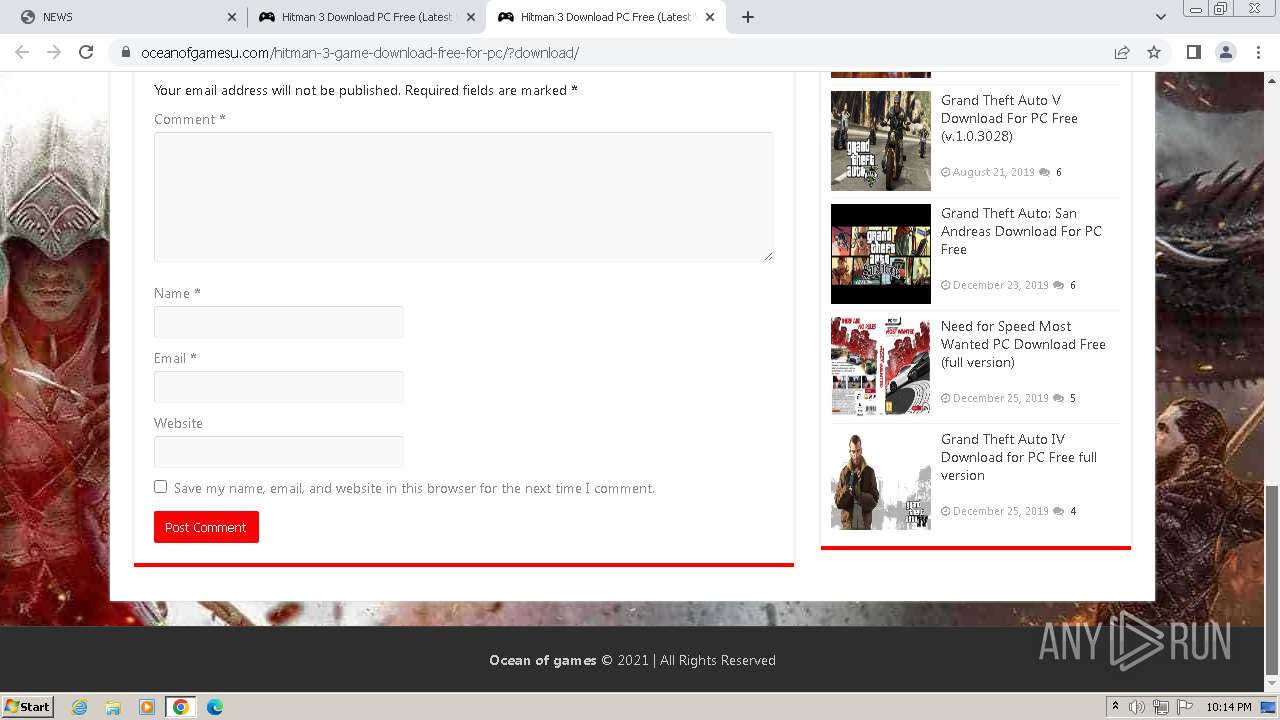1280x720 pixels.
Task: Launch Microsoft Edge from the taskbar
Action: [215, 707]
